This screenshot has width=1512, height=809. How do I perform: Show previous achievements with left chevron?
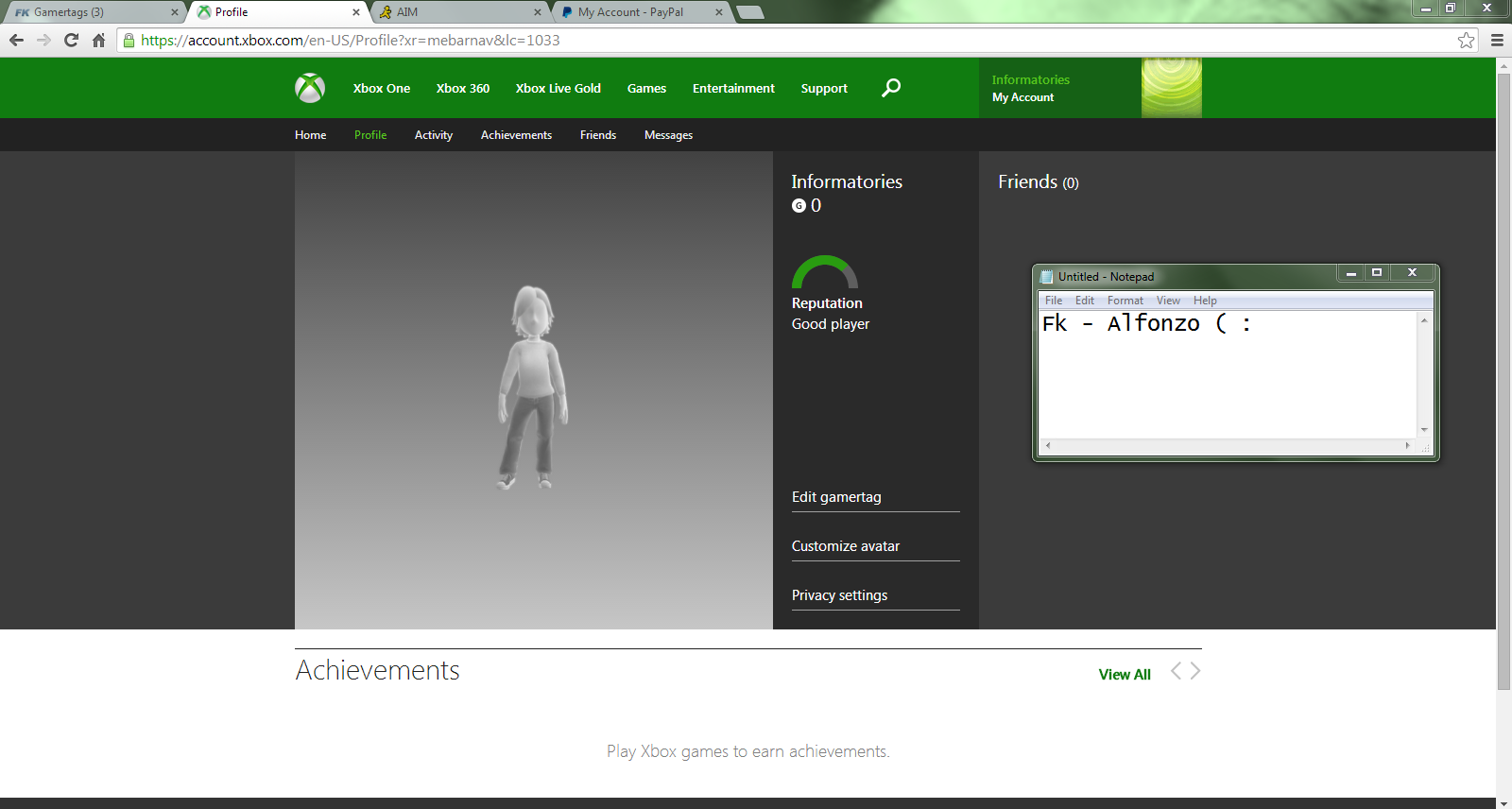point(1176,671)
